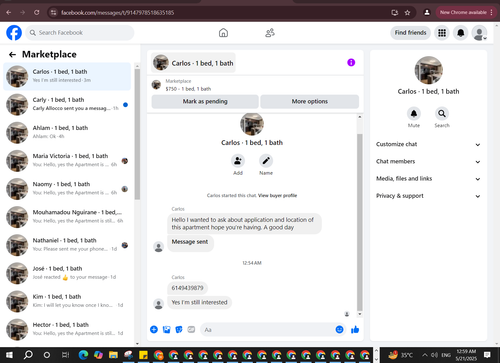
Task: Open the Facebook menu grid icon
Action: click(442, 33)
